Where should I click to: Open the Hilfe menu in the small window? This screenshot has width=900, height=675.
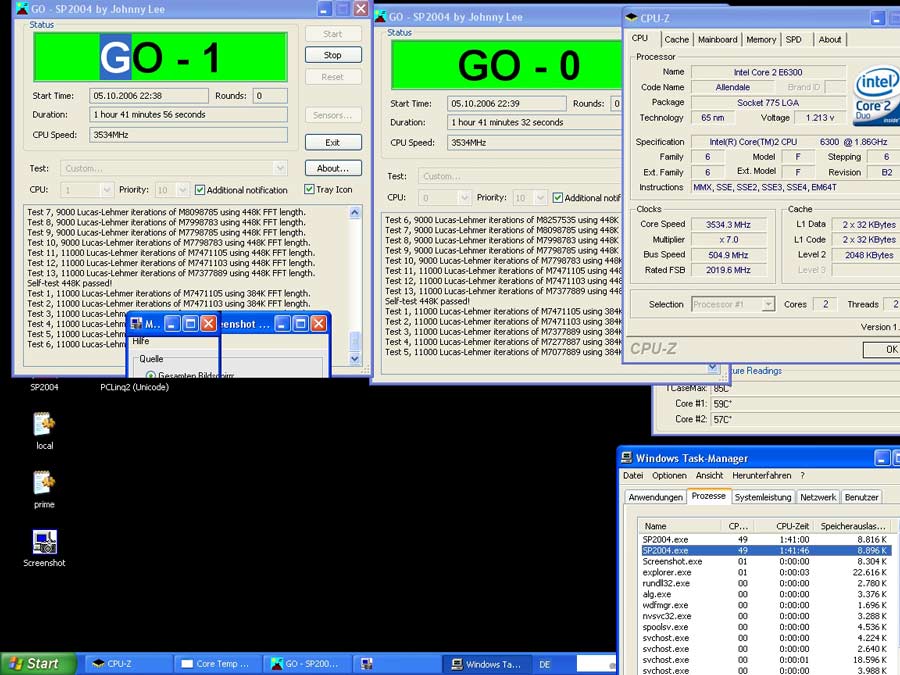point(141,341)
